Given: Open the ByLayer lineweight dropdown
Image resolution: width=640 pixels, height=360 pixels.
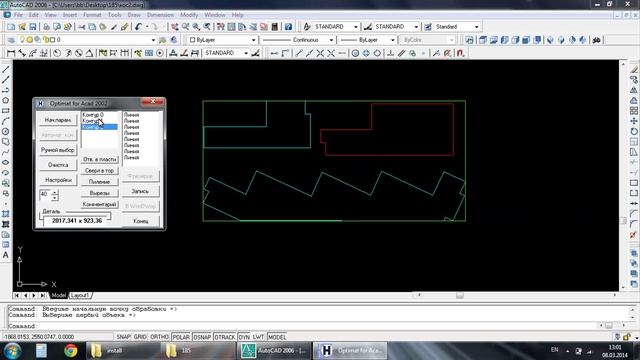Looking at the screenshot, I should click(x=392, y=40).
